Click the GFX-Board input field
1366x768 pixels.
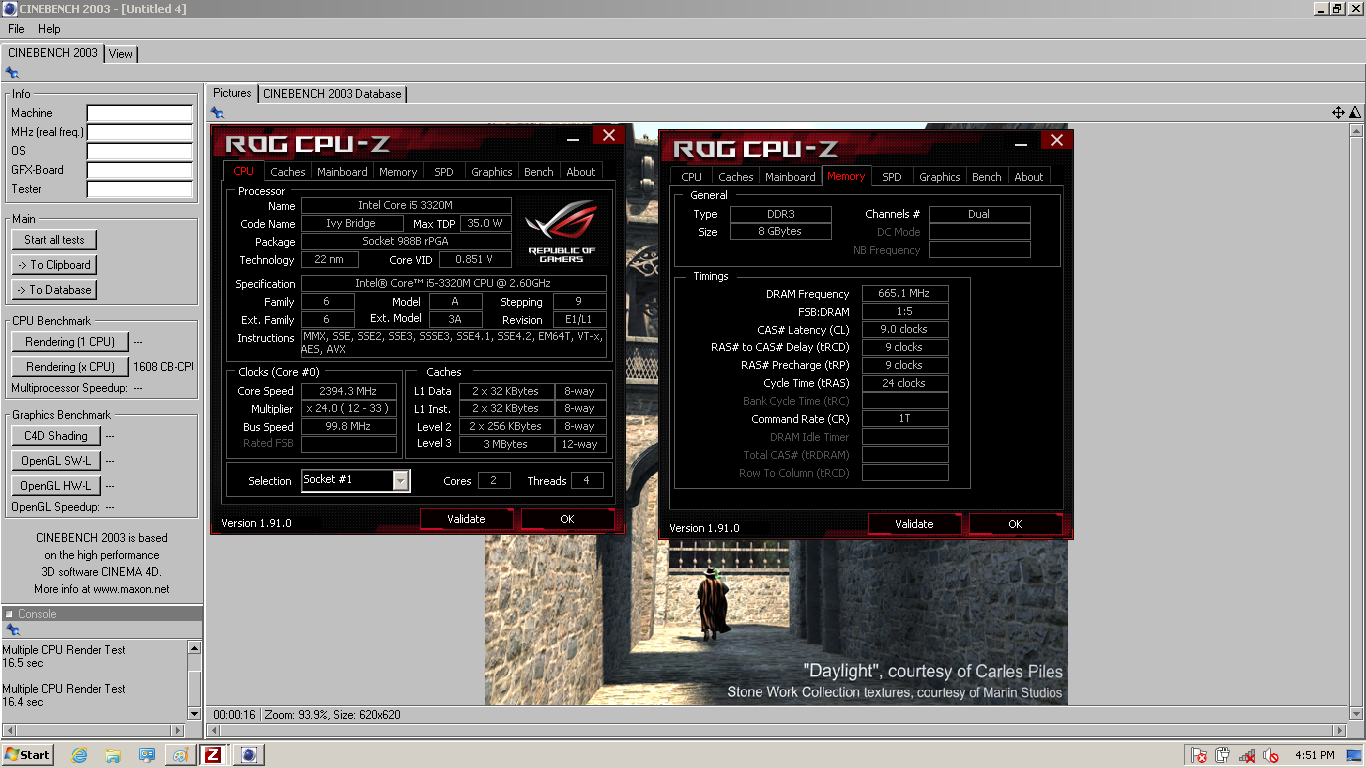[139, 170]
